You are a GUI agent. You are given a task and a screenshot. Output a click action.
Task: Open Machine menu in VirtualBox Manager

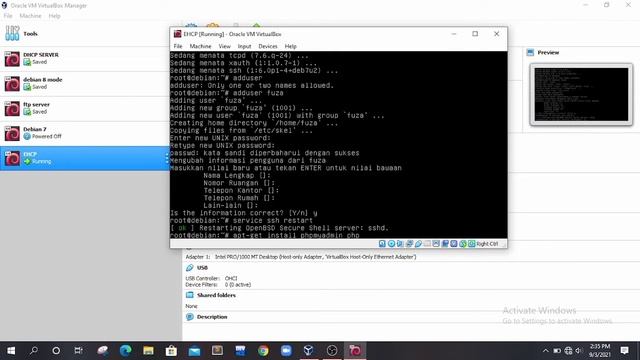coord(31,16)
